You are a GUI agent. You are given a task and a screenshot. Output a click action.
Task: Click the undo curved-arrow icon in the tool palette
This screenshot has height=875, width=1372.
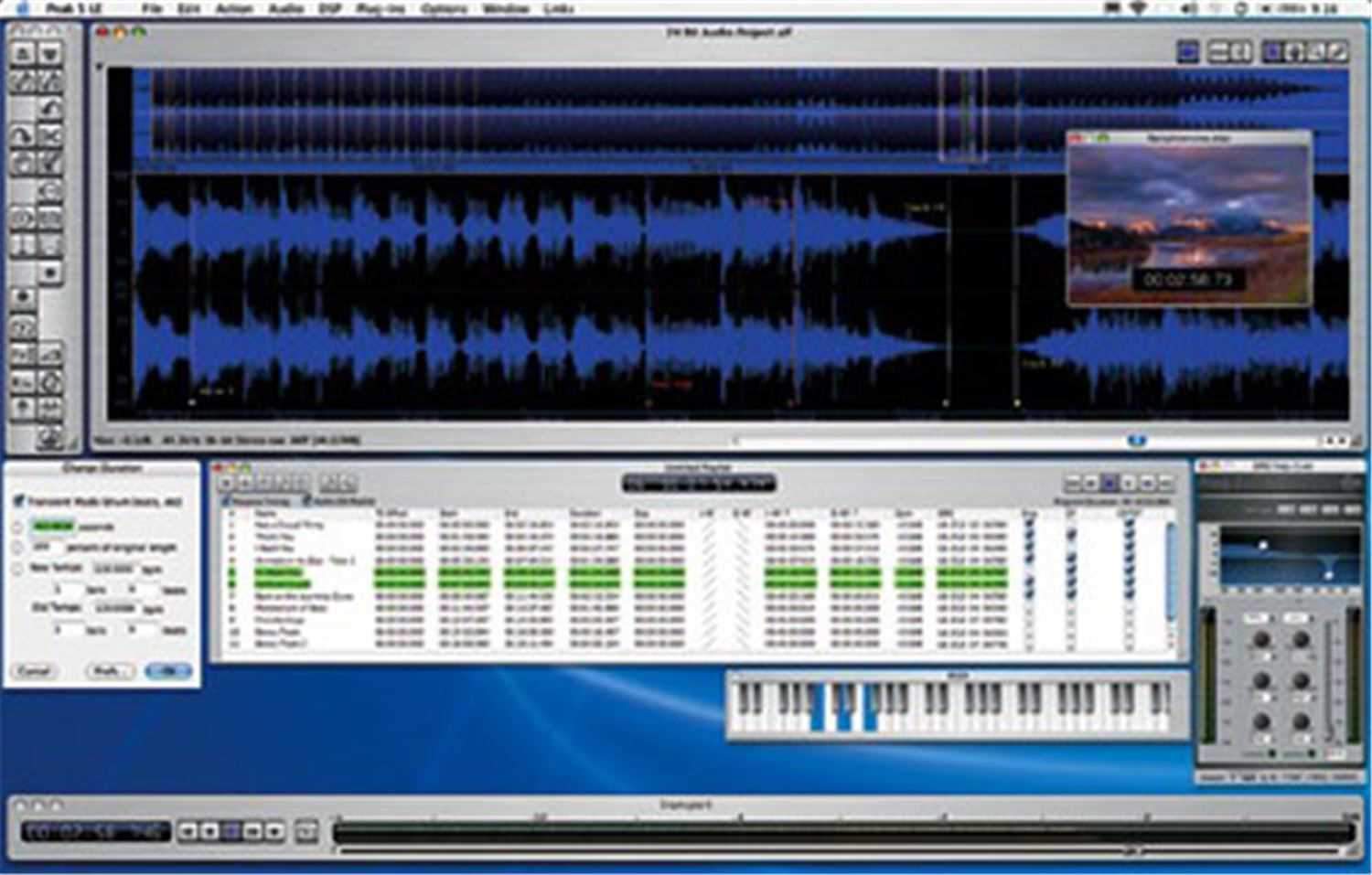click(x=50, y=109)
